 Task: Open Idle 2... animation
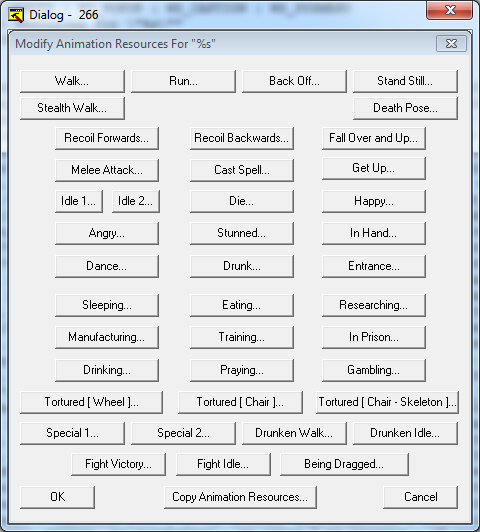(x=136, y=201)
